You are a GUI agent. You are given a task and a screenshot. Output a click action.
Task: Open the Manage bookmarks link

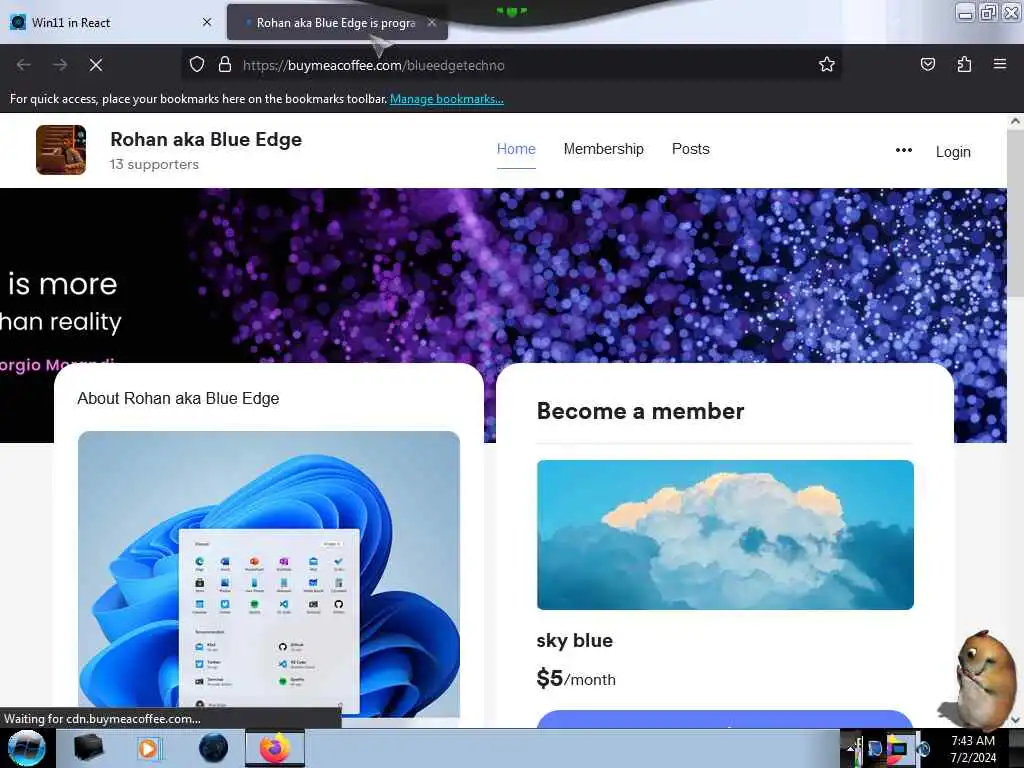pos(447,99)
